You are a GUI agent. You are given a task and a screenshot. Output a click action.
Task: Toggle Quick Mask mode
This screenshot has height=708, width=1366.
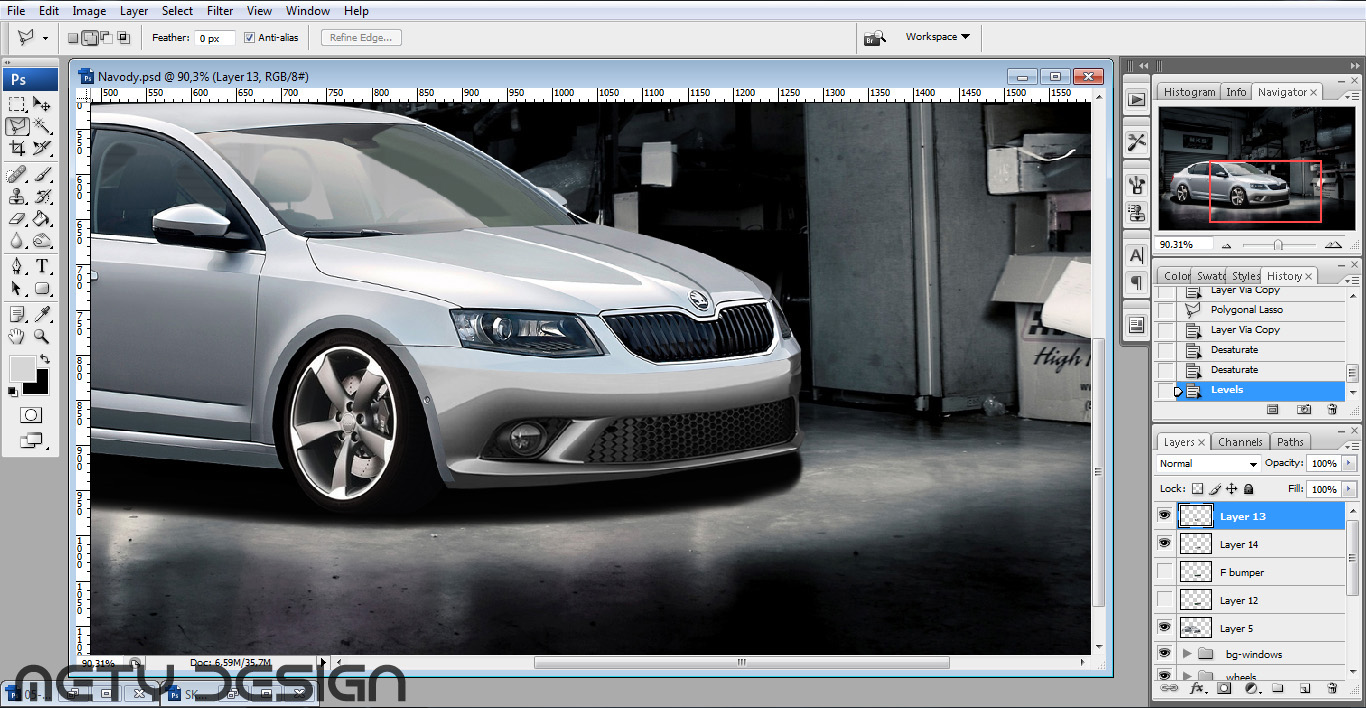tap(30, 414)
